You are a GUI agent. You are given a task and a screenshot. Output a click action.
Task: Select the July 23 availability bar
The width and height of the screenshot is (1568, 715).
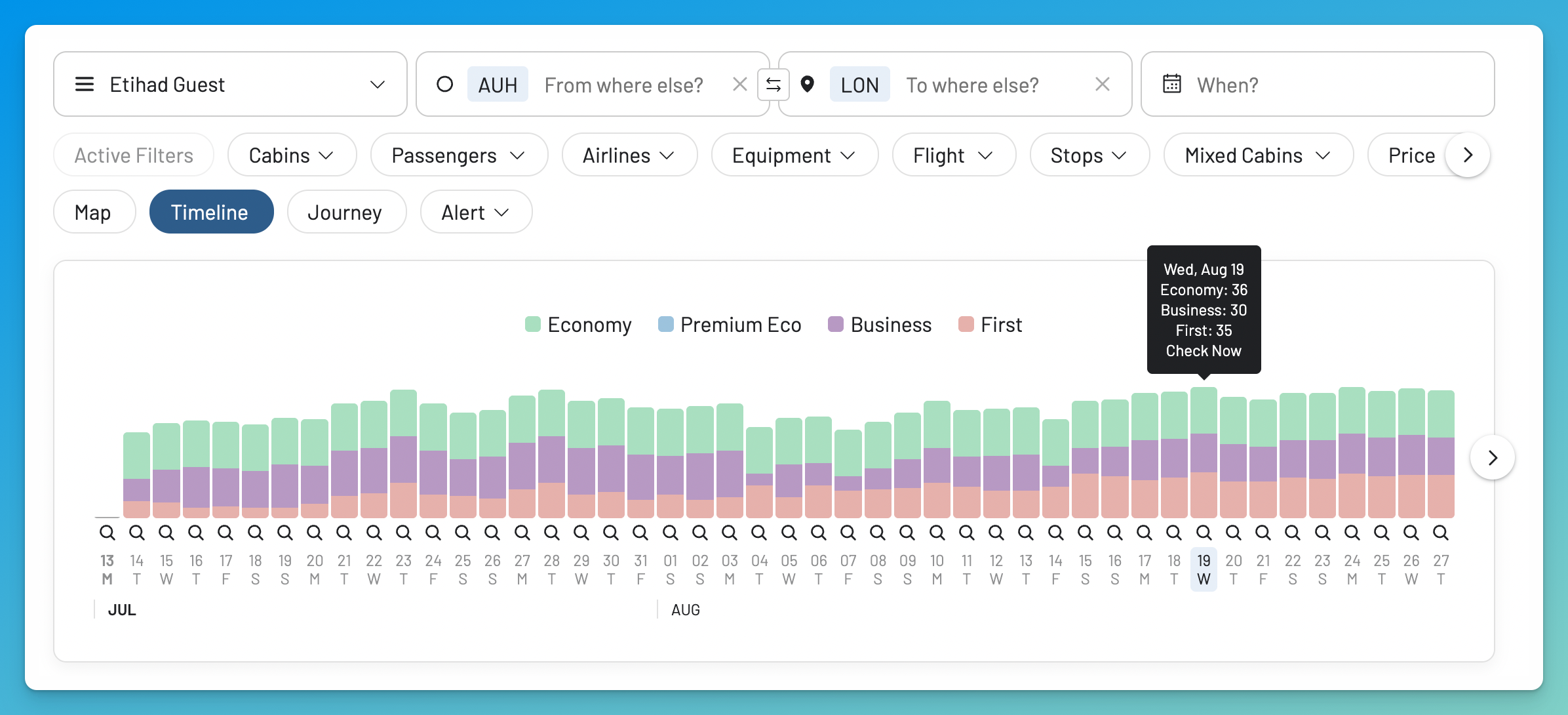pos(403,454)
